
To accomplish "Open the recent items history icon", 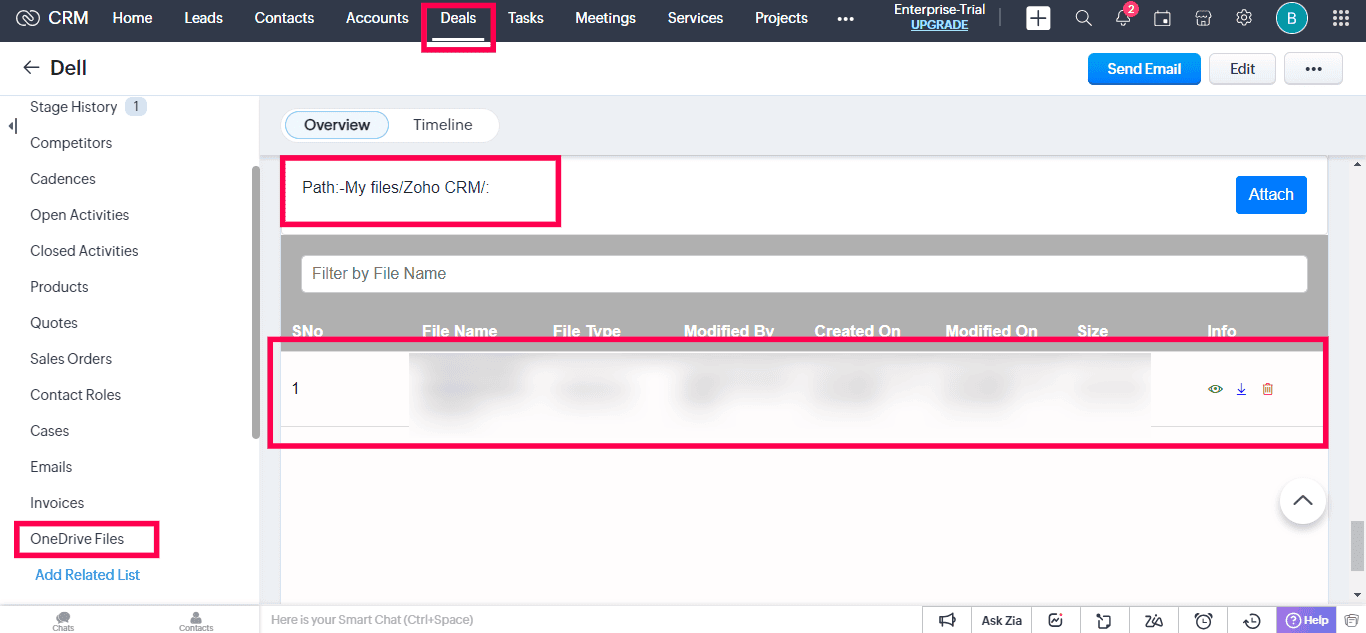I will coord(1252,620).
